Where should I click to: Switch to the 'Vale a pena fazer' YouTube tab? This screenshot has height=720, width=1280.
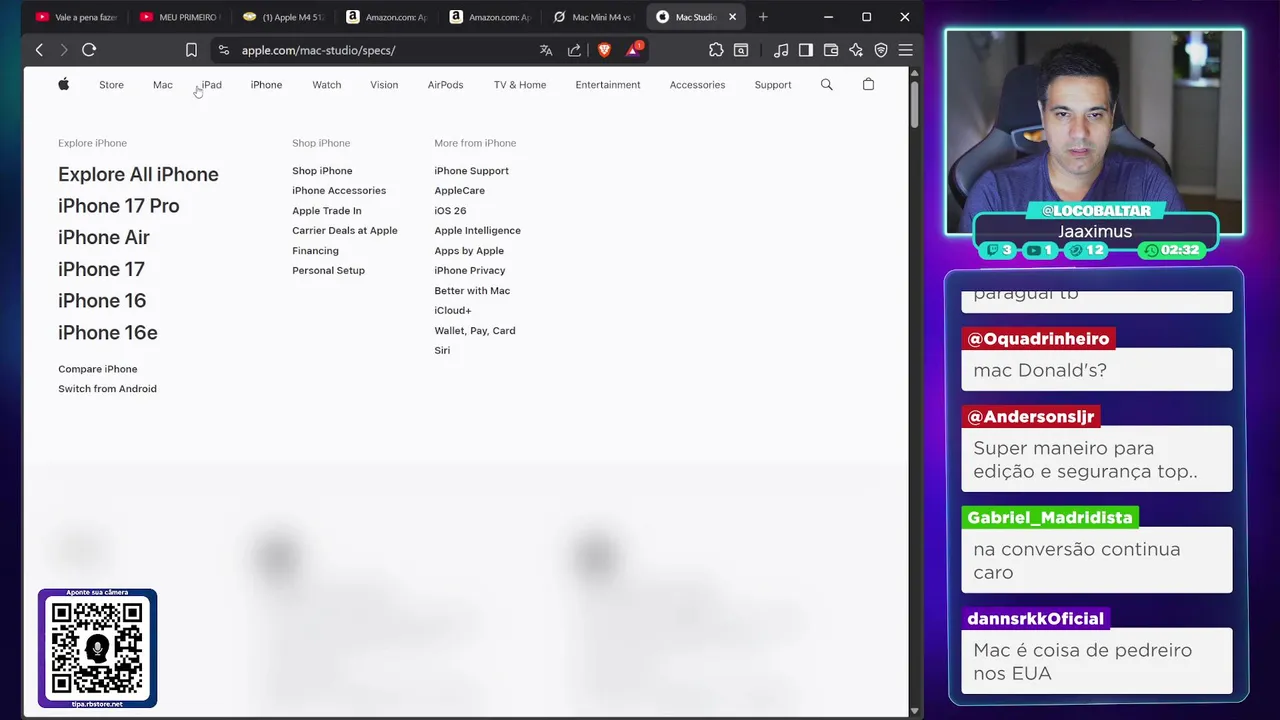click(x=75, y=17)
